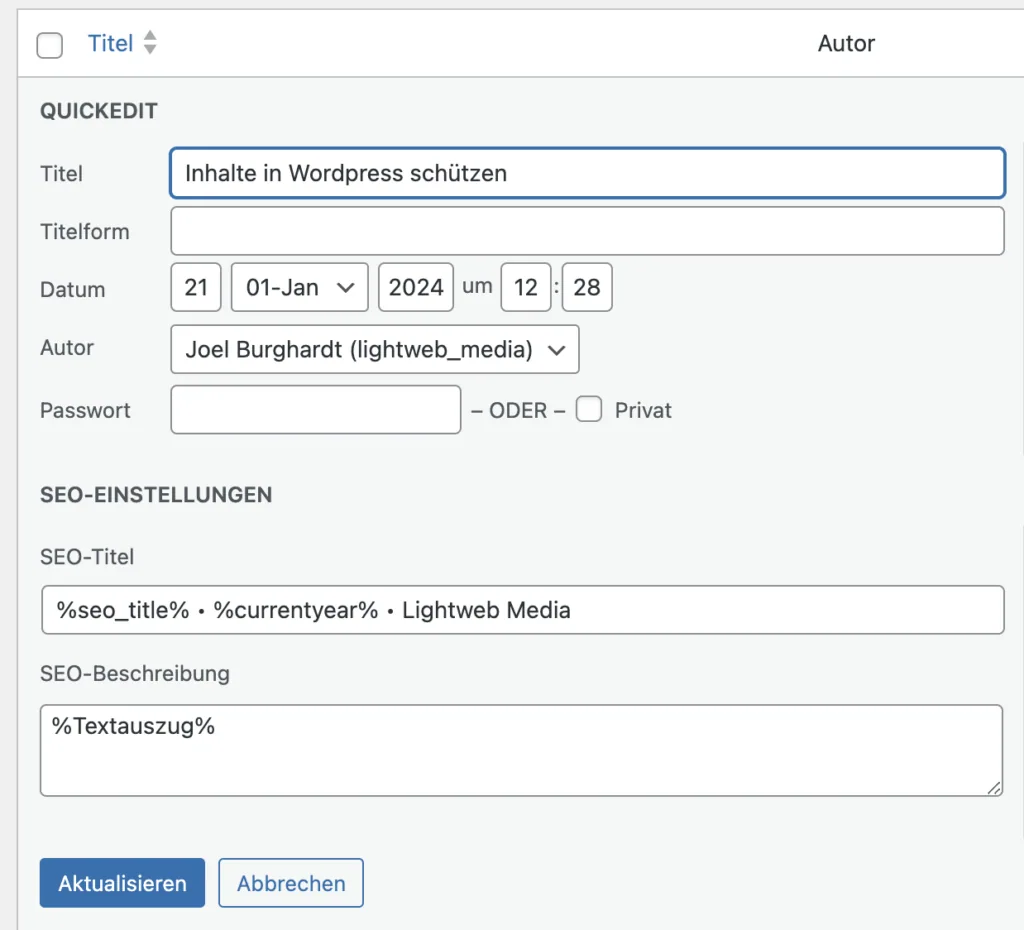Click the SEO-Beschreibung label

click(x=135, y=673)
